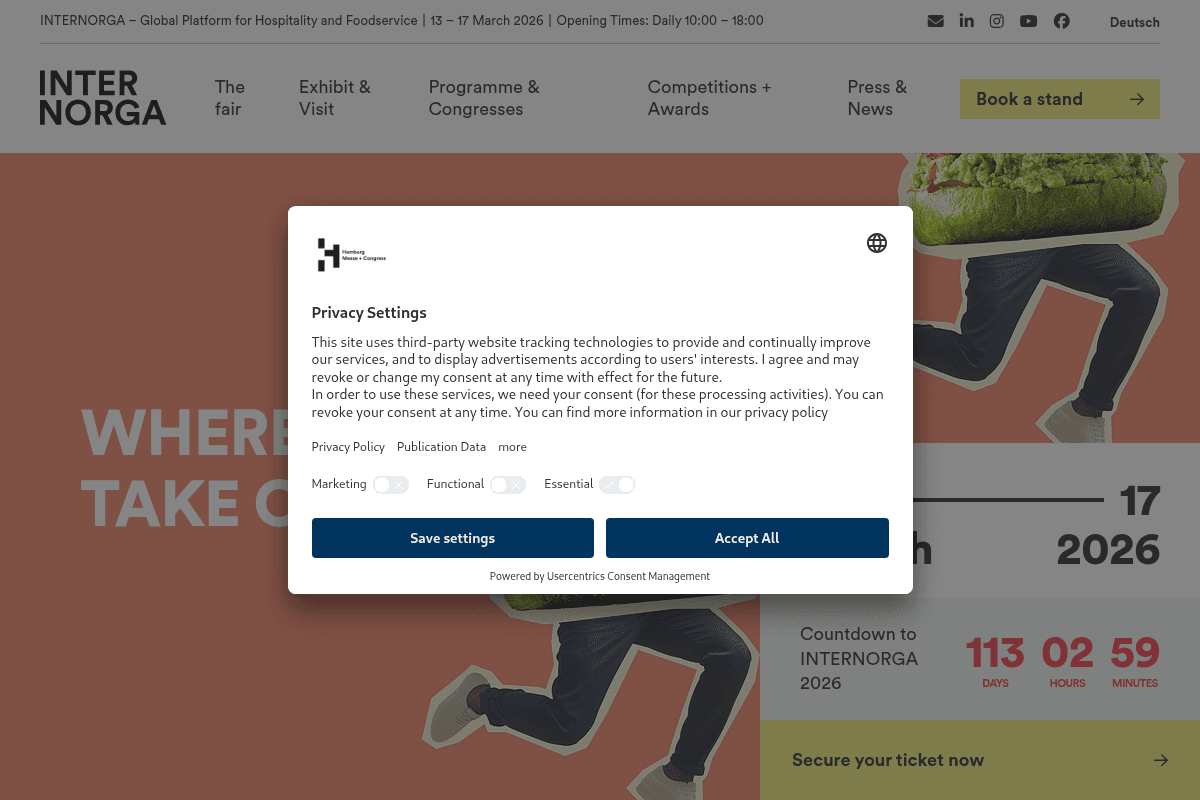Click the INTERNORGA logo

click(x=103, y=98)
